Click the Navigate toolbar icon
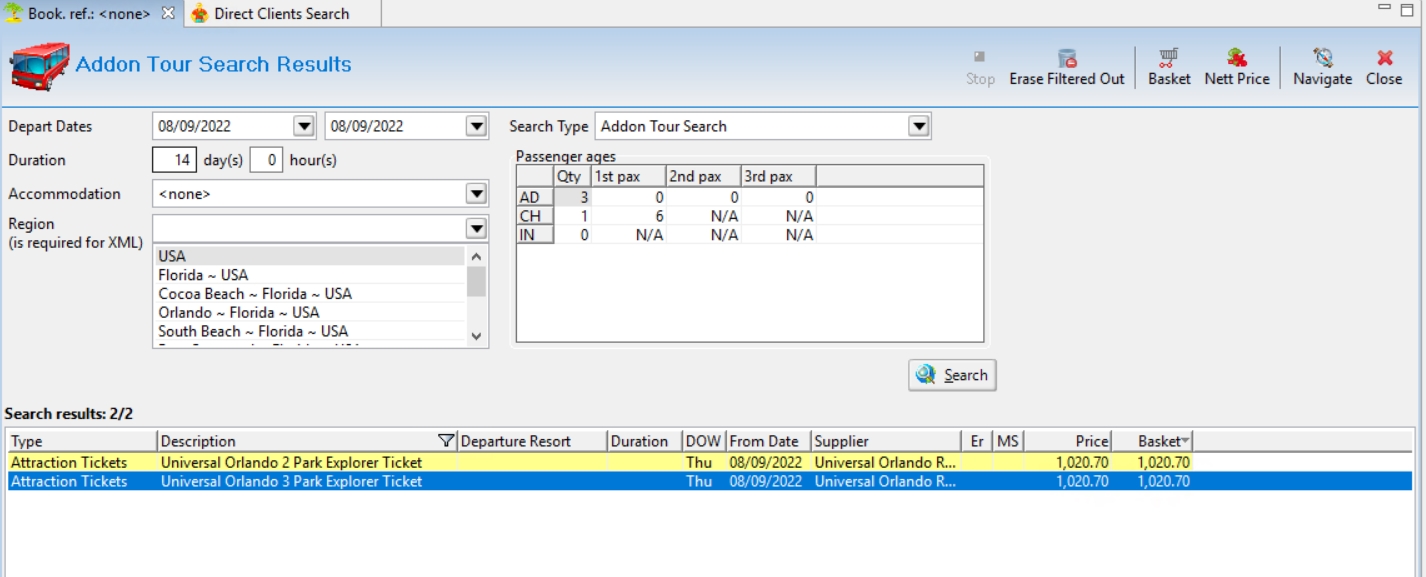Viewport: 1426px width, 577px height. tap(1322, 58)
